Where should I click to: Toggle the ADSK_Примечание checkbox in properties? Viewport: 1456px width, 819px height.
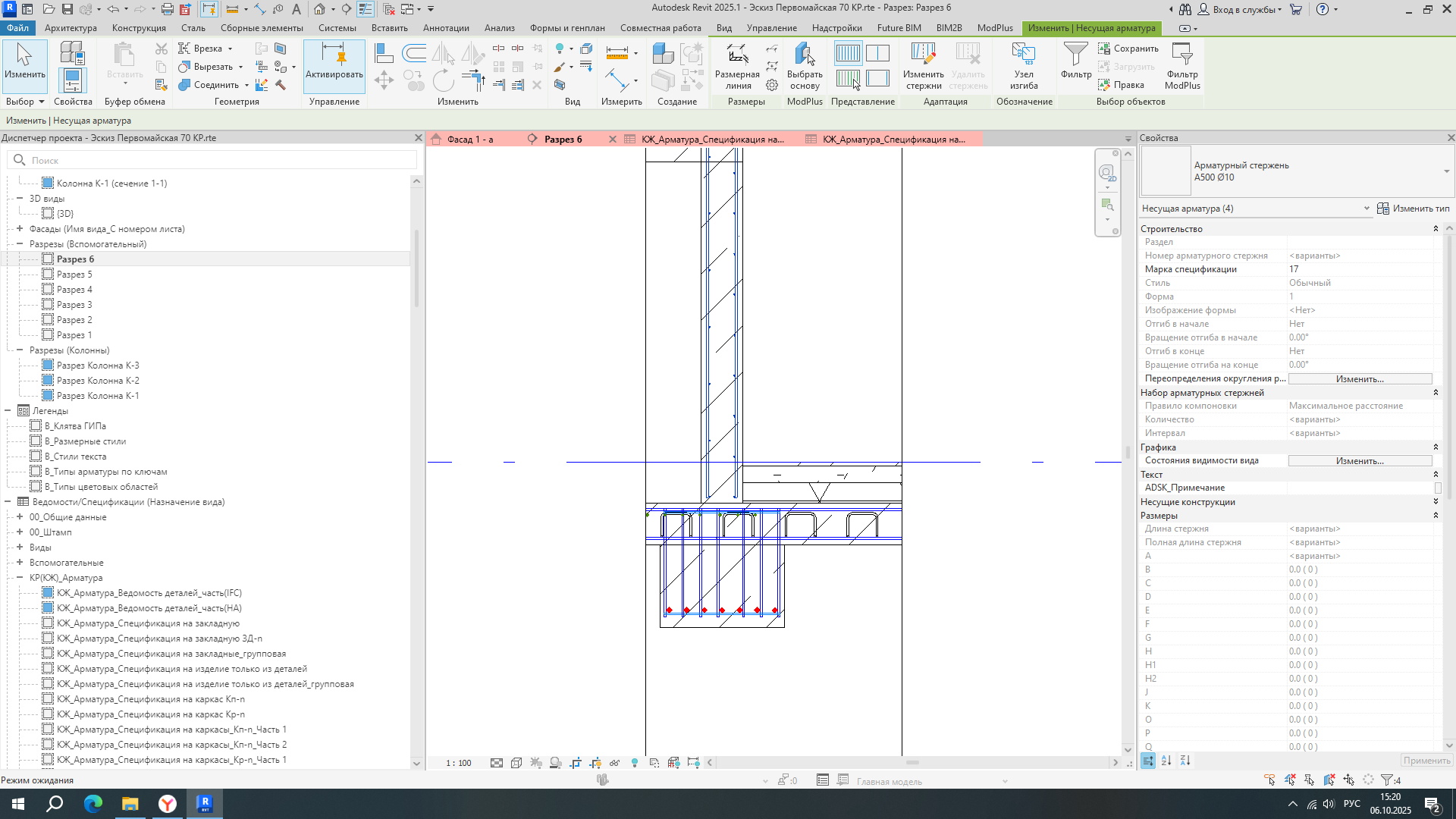(x=1437, y=488)
